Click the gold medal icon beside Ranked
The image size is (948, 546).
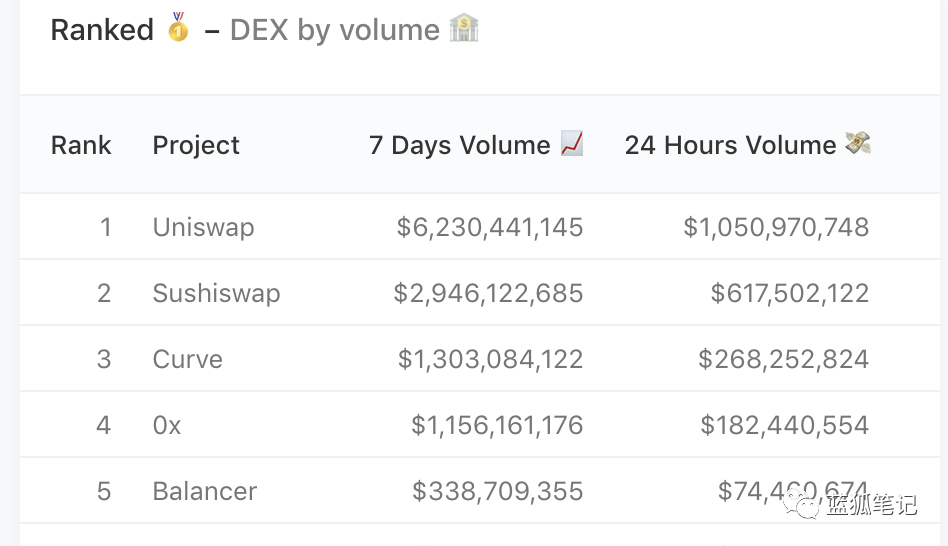point(178,27)
